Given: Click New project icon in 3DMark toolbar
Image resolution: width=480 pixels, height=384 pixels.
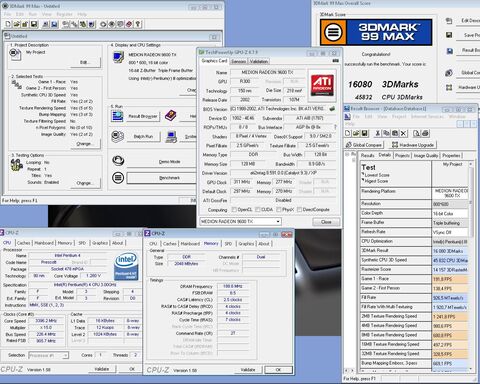Looking at the screenshot, I should click(x=8, y=24).
